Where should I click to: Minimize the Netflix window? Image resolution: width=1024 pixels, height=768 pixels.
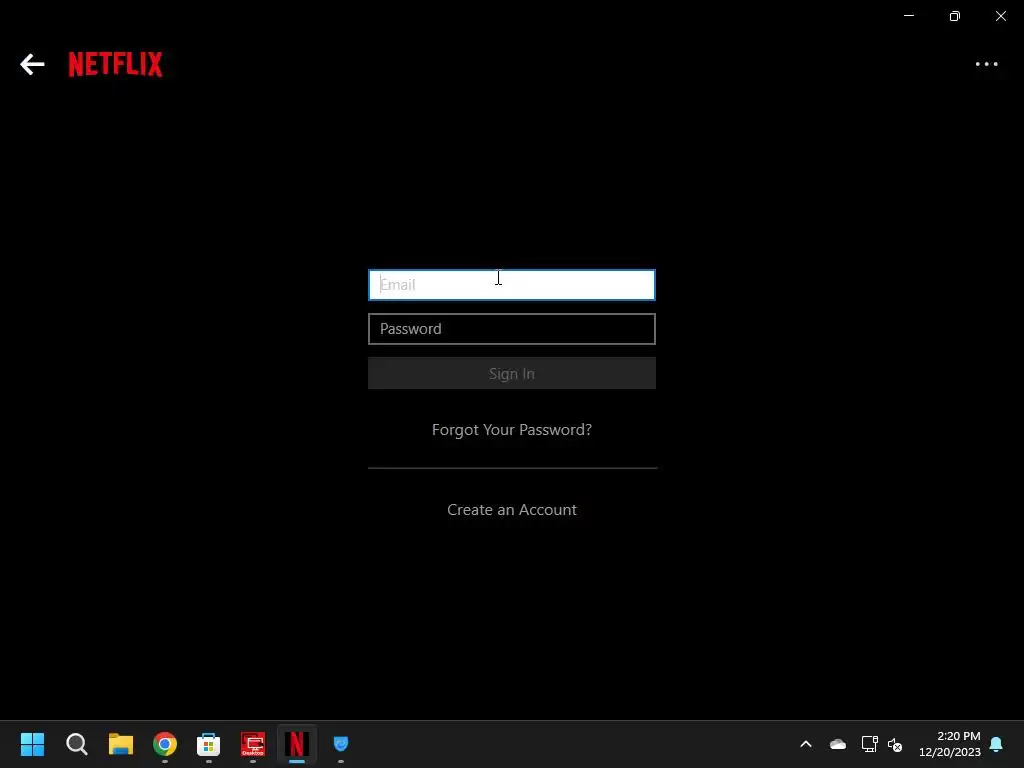(908, 16)
